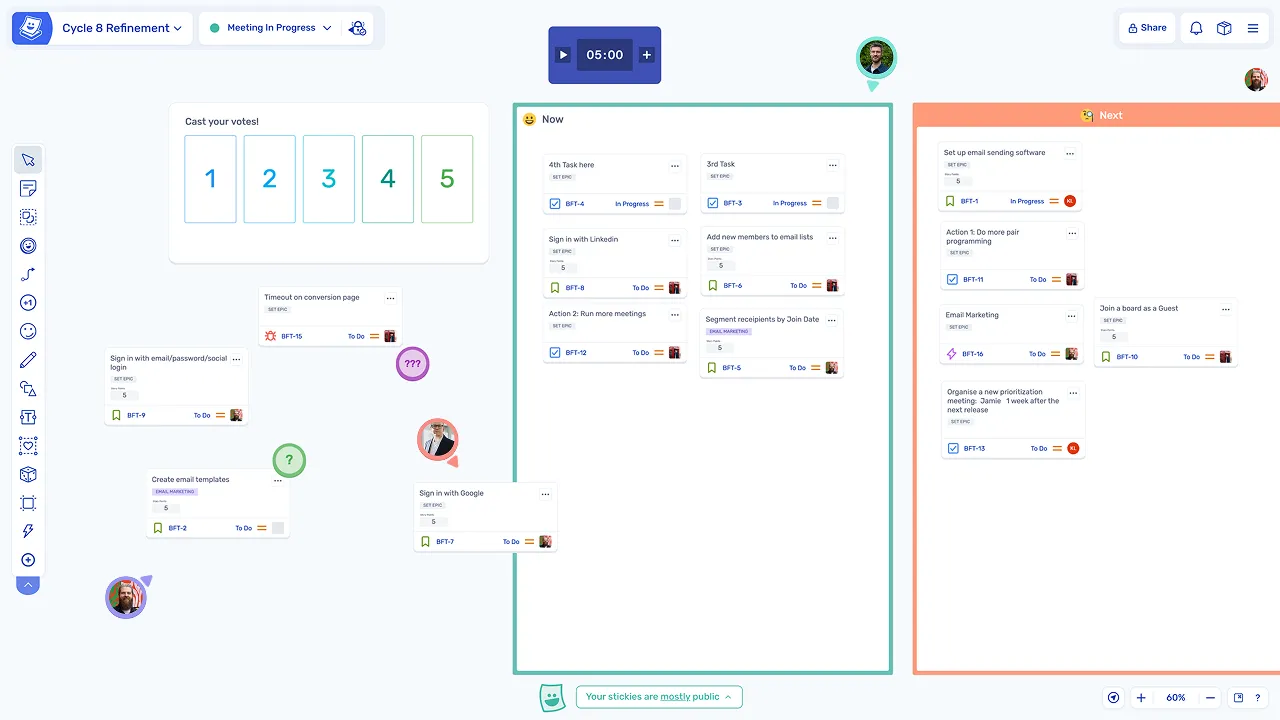Expand the Meeting In Progress status dropdown
Image resolution: width=1280 pixels, height=720 pixels.
tap(270, 28)
